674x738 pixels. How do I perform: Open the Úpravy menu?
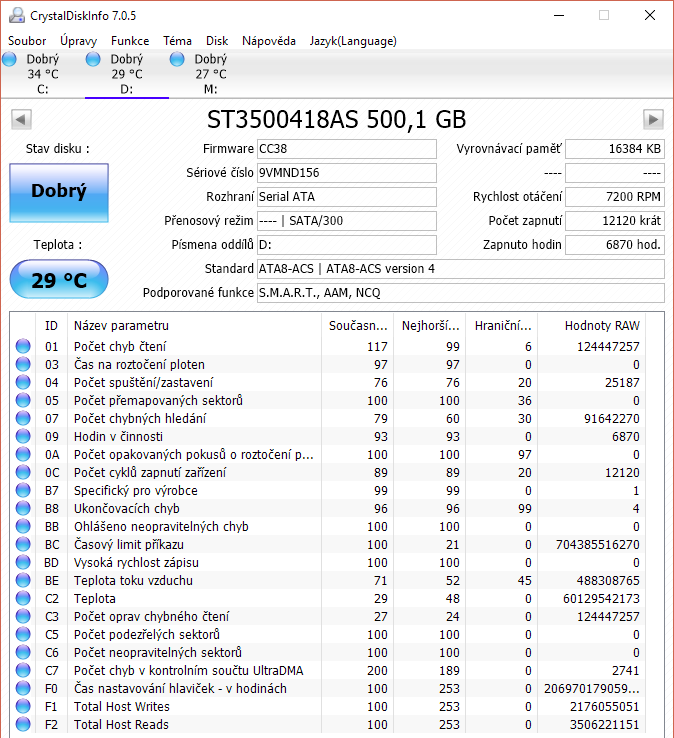click(x=78, y=41)
